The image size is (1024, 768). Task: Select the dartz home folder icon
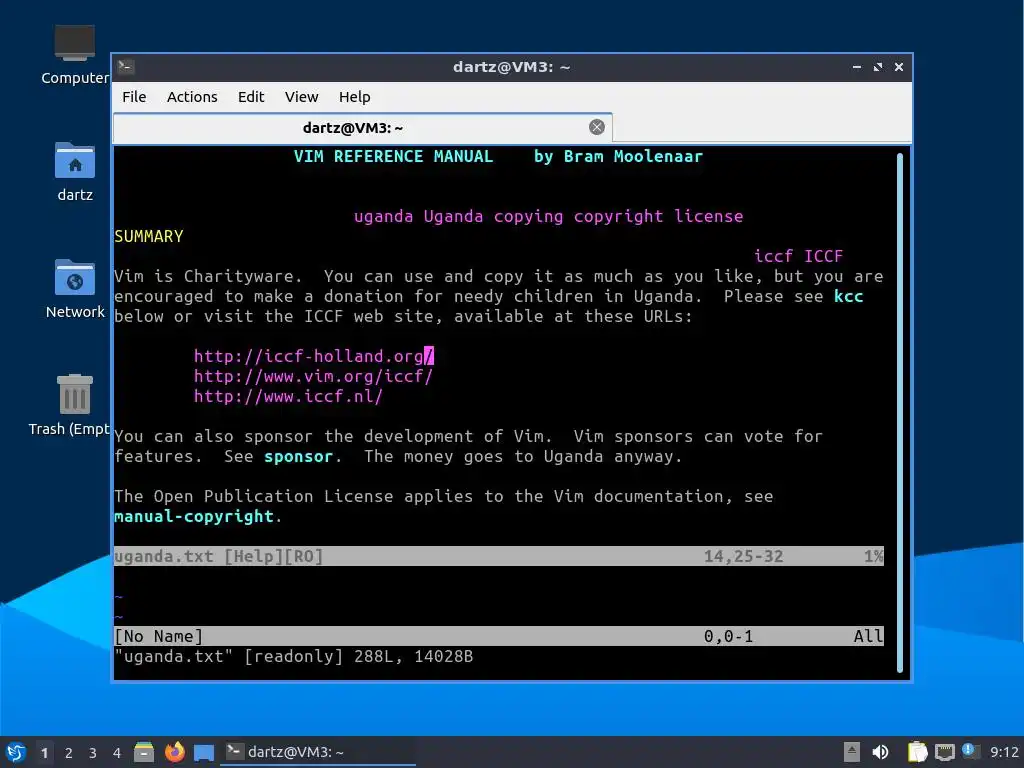[74, 172]
